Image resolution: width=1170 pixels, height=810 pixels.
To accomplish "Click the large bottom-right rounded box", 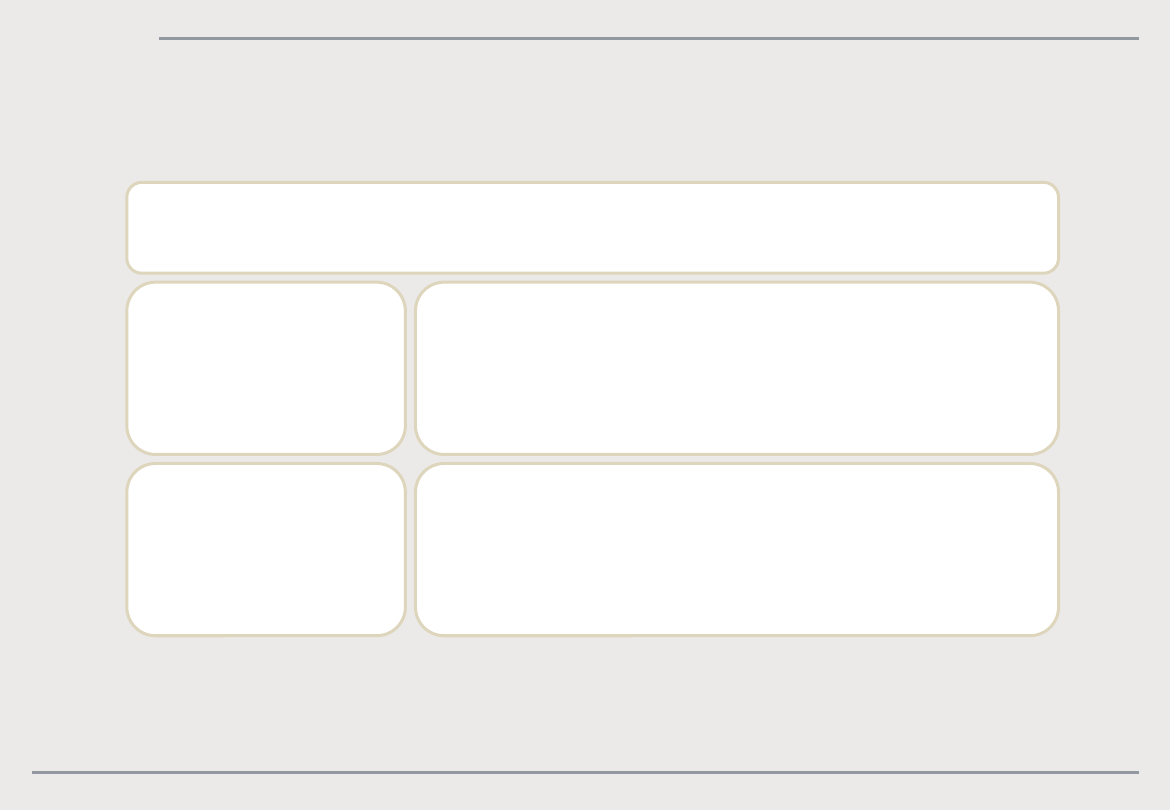I will coord(737,549).
